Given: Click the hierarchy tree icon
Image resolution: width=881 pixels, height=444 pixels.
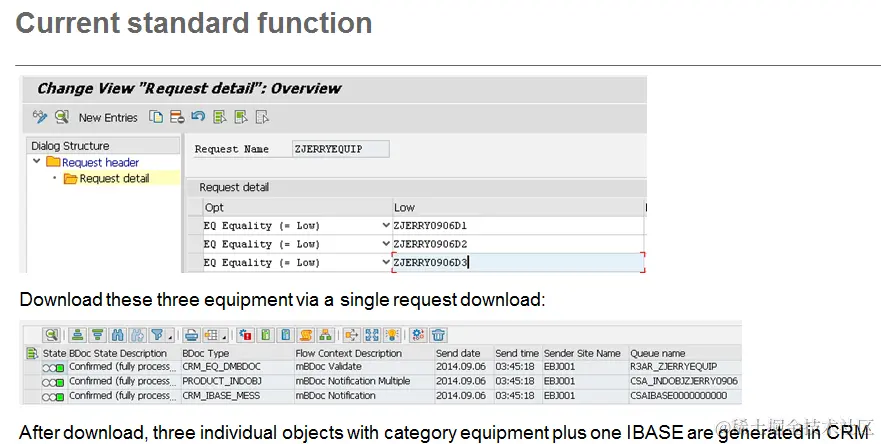Looking at the screenshot, I should (325, 335).
